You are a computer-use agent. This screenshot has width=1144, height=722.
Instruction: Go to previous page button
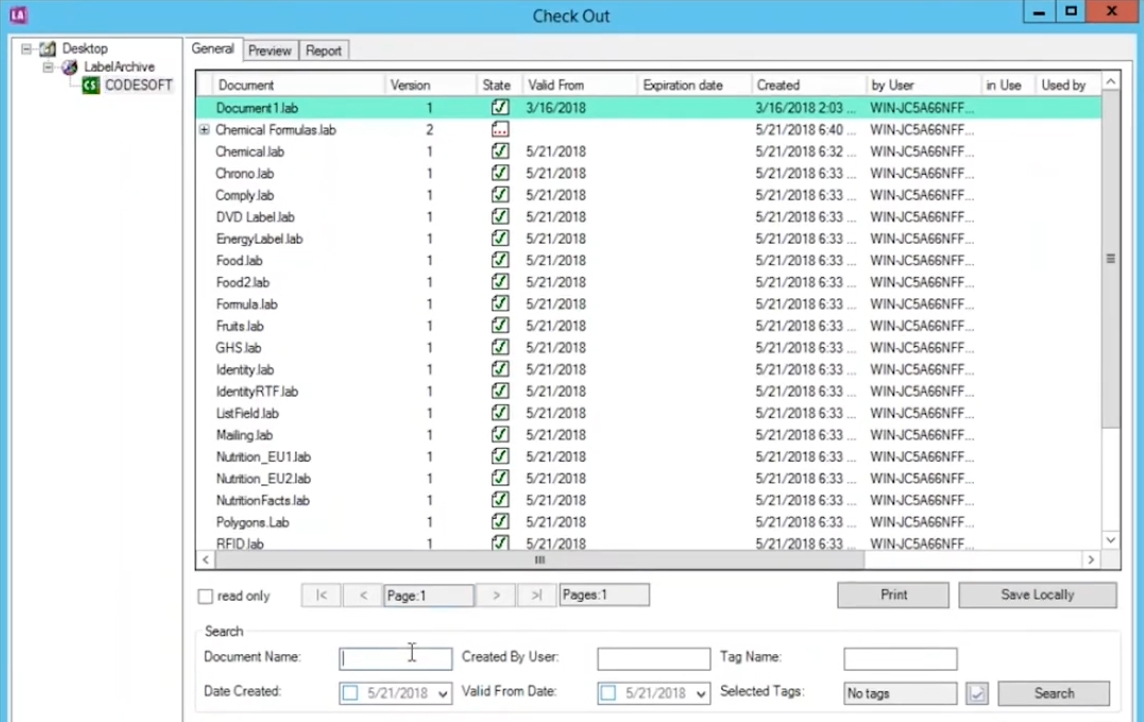363,595
